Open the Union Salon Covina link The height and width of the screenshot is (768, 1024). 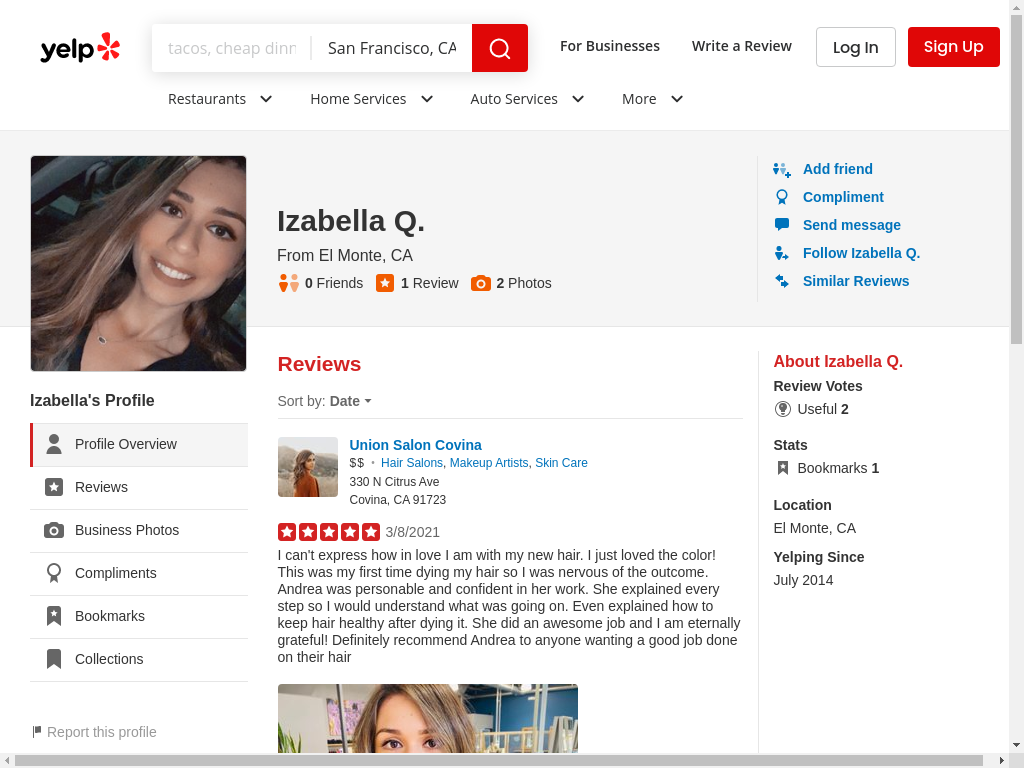click(415, 445)
